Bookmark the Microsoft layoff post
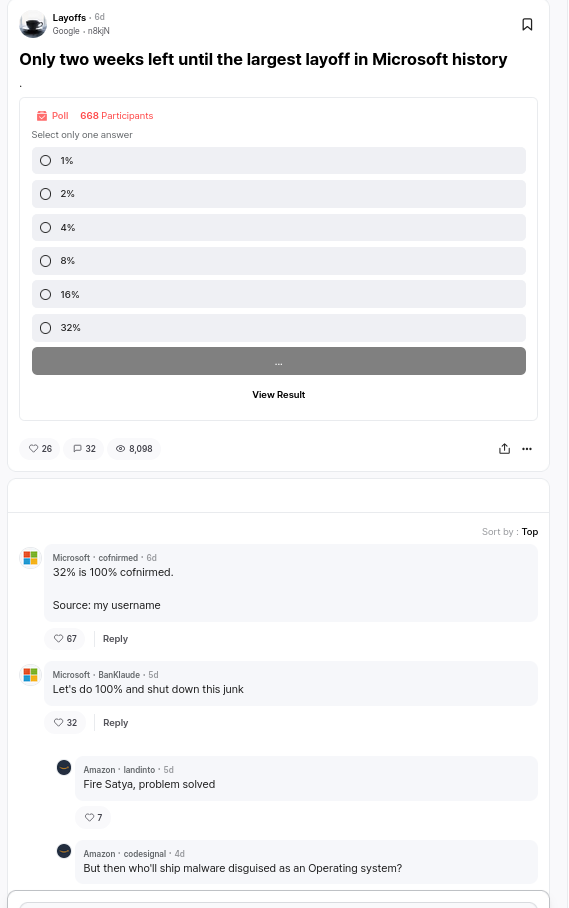 tap(527, 24)
